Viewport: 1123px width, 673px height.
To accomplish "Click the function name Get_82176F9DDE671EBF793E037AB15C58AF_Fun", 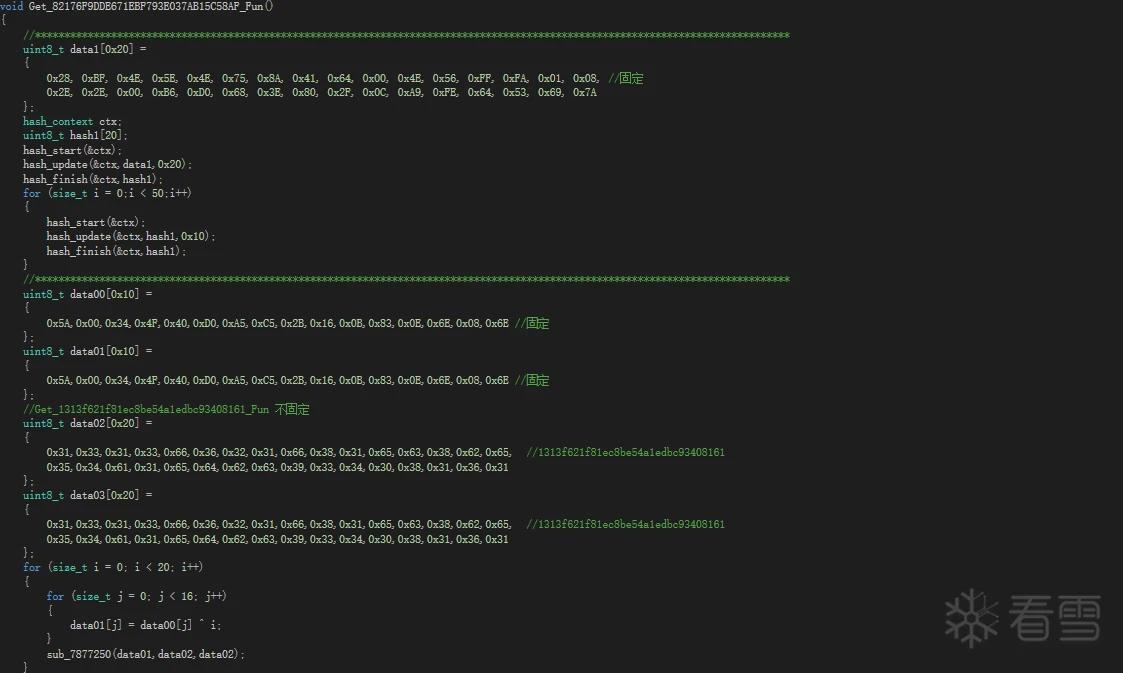I will click(x=146, y=6).
